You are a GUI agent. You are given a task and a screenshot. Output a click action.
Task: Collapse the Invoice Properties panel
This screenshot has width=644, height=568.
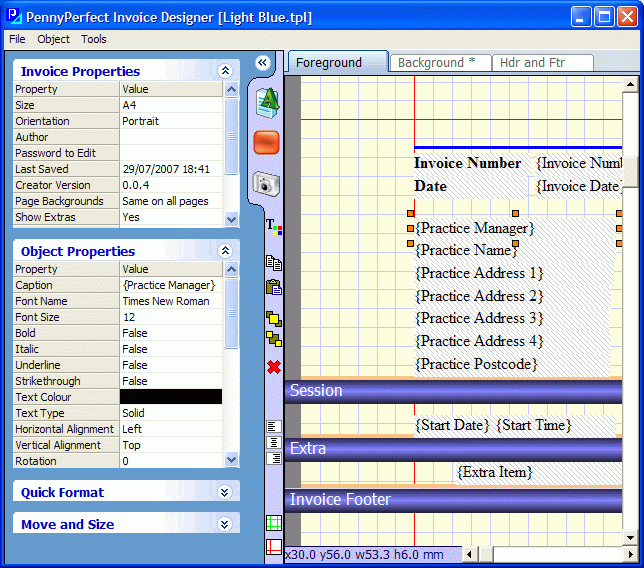click(x=225, y=71)
